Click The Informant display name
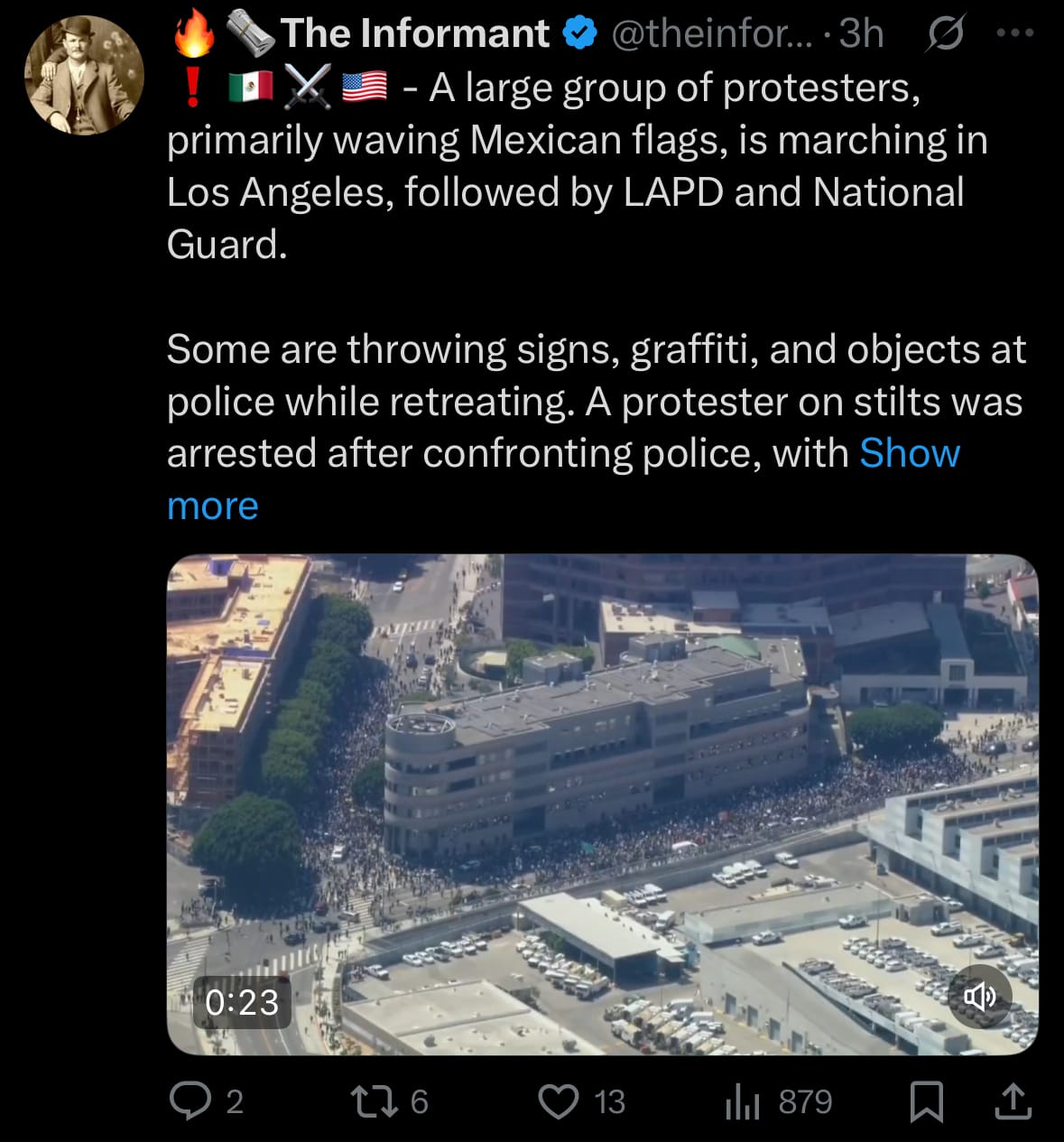The width and height of the screenshot is (1064, 1142). point(415,33)
